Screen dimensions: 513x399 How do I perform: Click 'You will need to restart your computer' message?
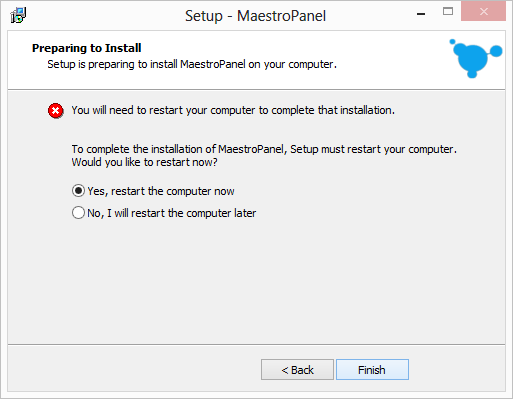pyautogui.click(x=233, y=110)
